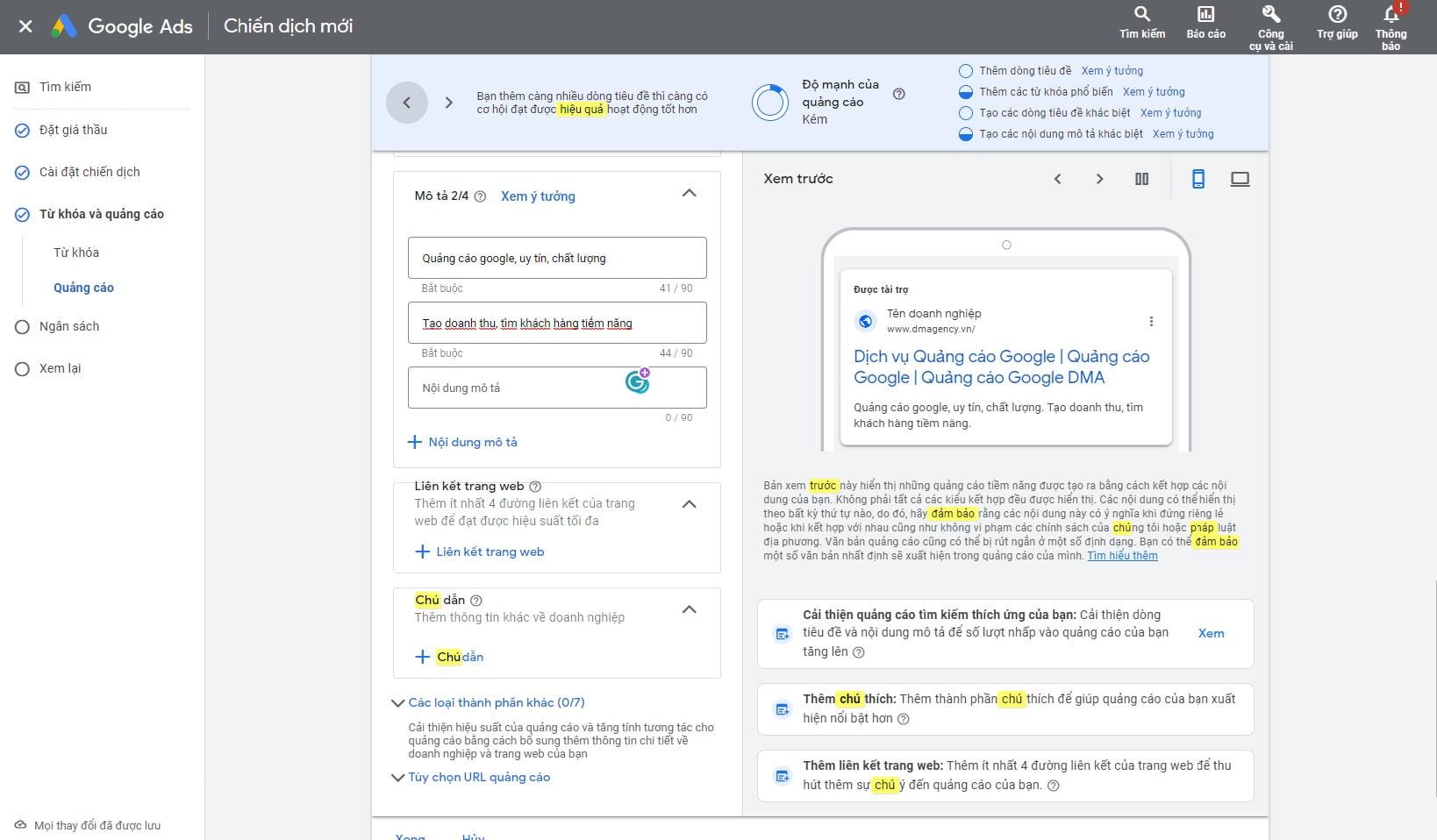Viewport: 1437px width, 840px height.
Task: Add another description with + Nội dung mô tả
Action: pyautogui.click(x=462, y=442)
